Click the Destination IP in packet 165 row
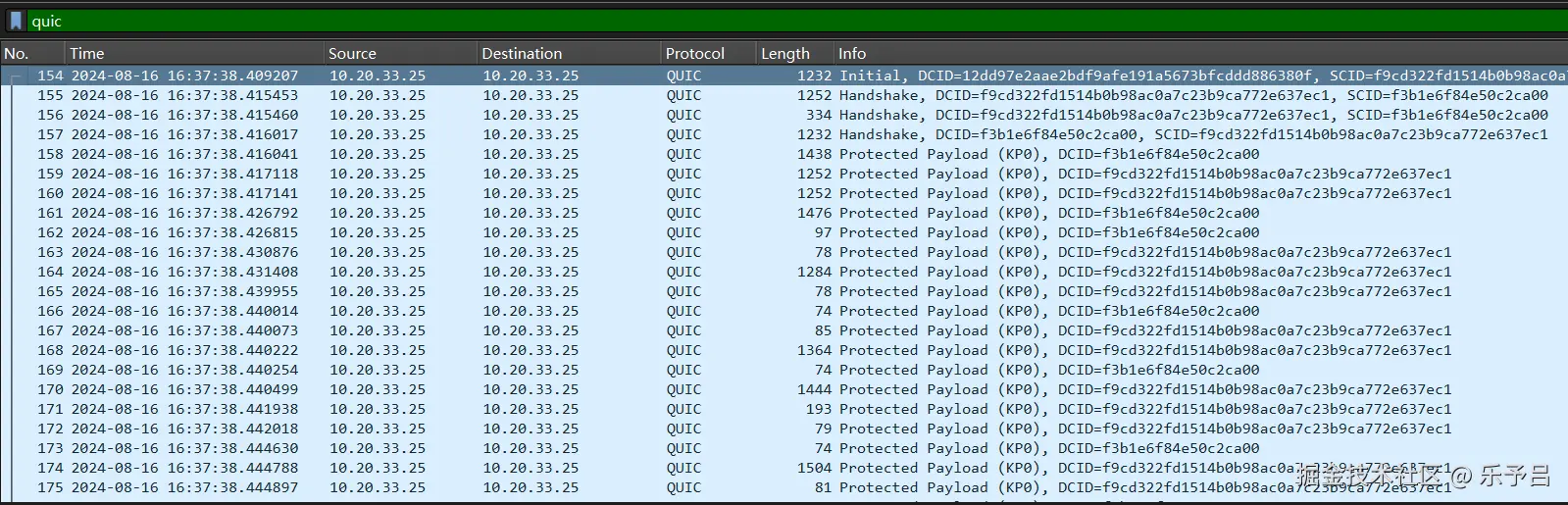 coord(531,291)
